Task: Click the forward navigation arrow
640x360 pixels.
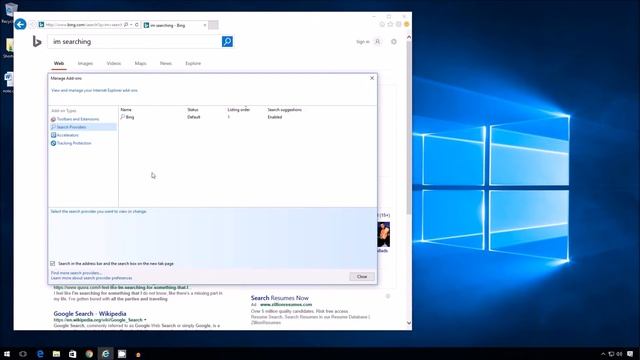Action: [32, 25]
